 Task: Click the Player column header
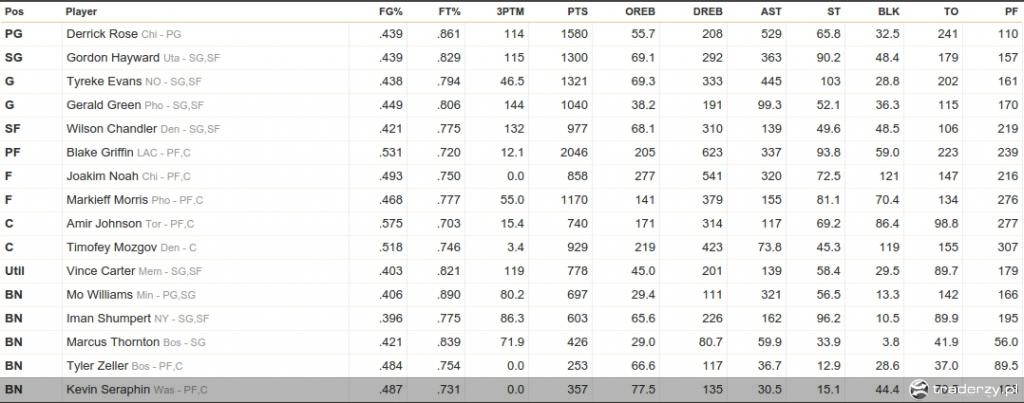coord(82,12)
